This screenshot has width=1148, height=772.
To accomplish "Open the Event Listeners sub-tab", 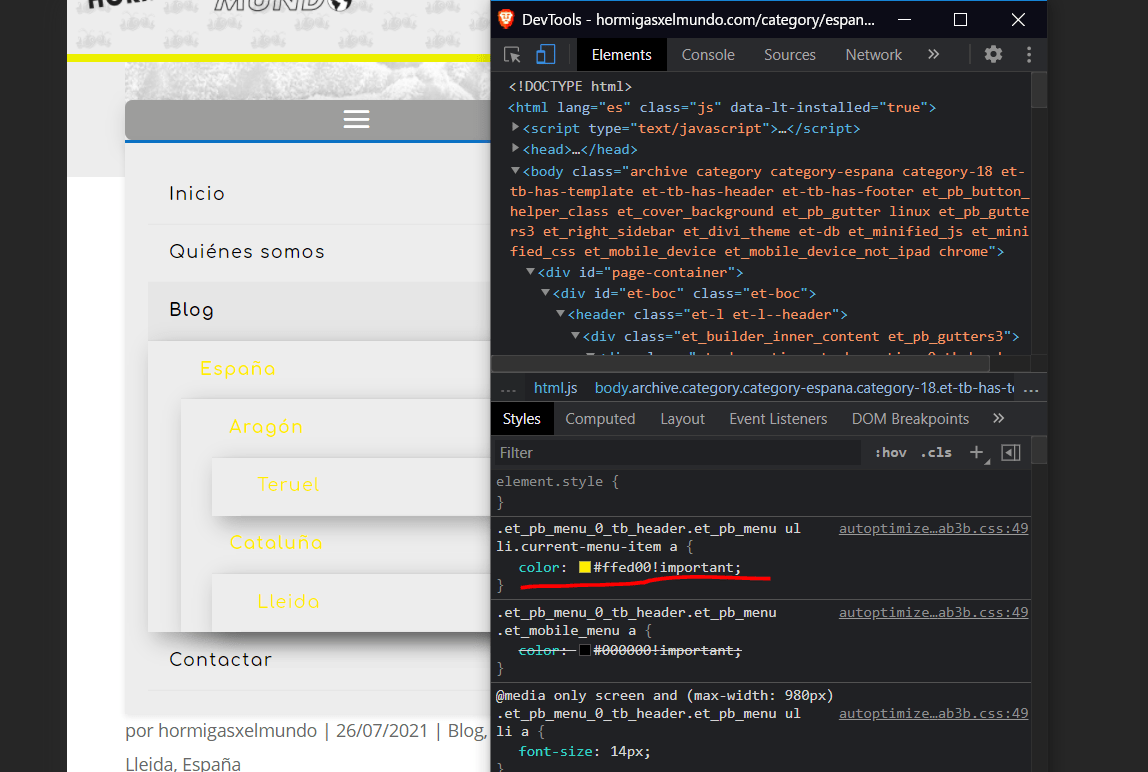I will tap(778, 419).
